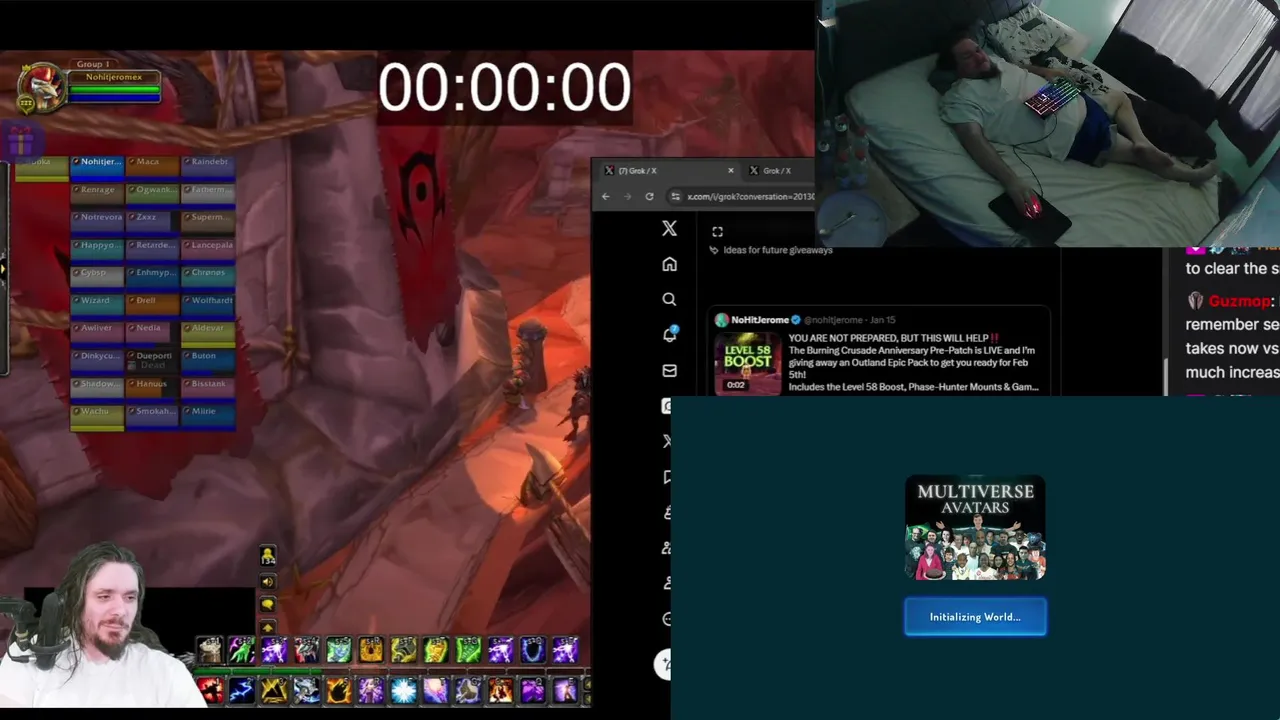Open X notifications bell icon
The image size is (1280, 720).
coord(669,334)
